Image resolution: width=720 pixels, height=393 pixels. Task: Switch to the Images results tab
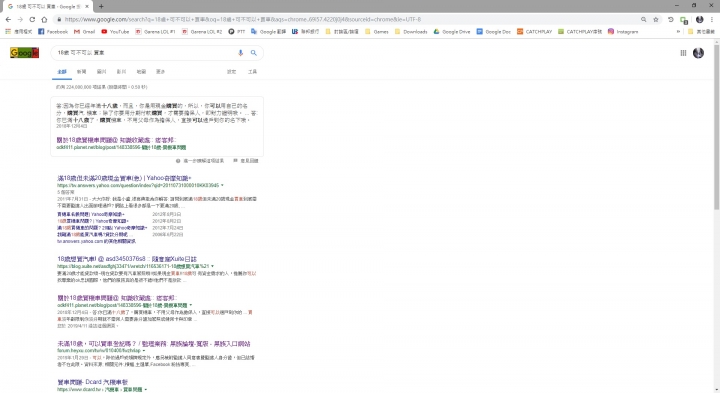[101, 72]
